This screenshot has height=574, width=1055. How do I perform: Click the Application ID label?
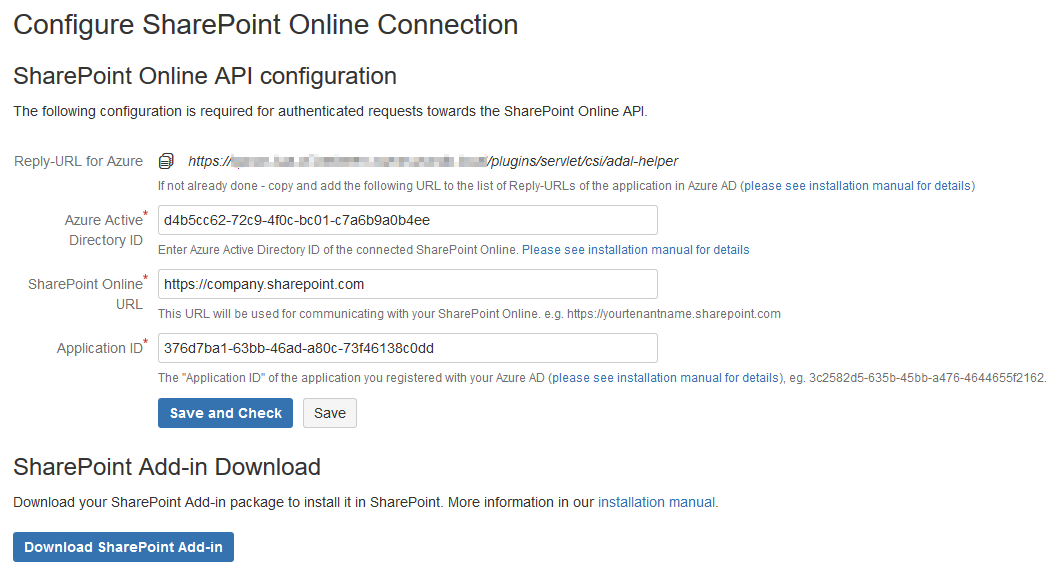[x=99, y=349]
